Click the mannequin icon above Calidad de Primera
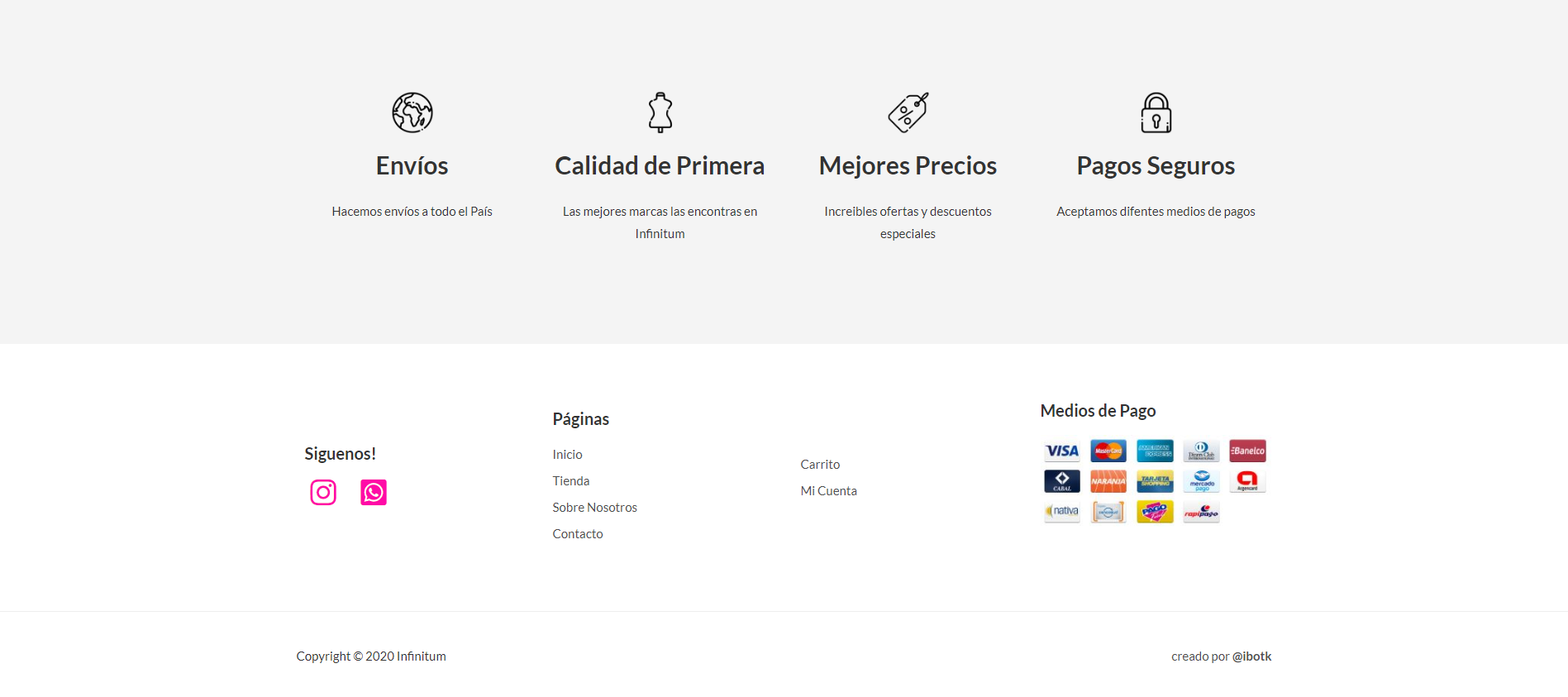This screenshot has width=1568, height=697. coord(660,112)
